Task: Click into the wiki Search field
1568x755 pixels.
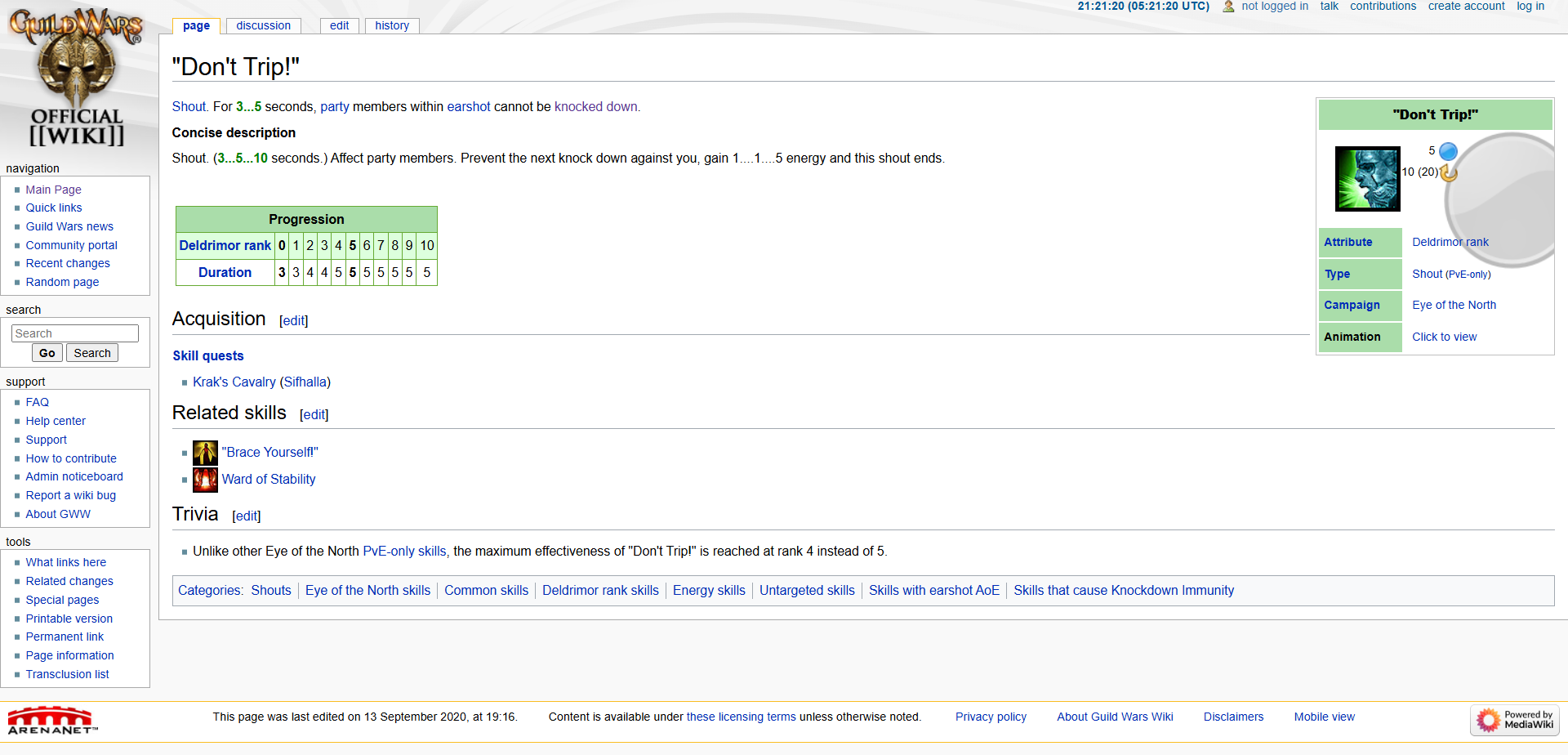Action: pyautogui.click(x=75, y=333)
